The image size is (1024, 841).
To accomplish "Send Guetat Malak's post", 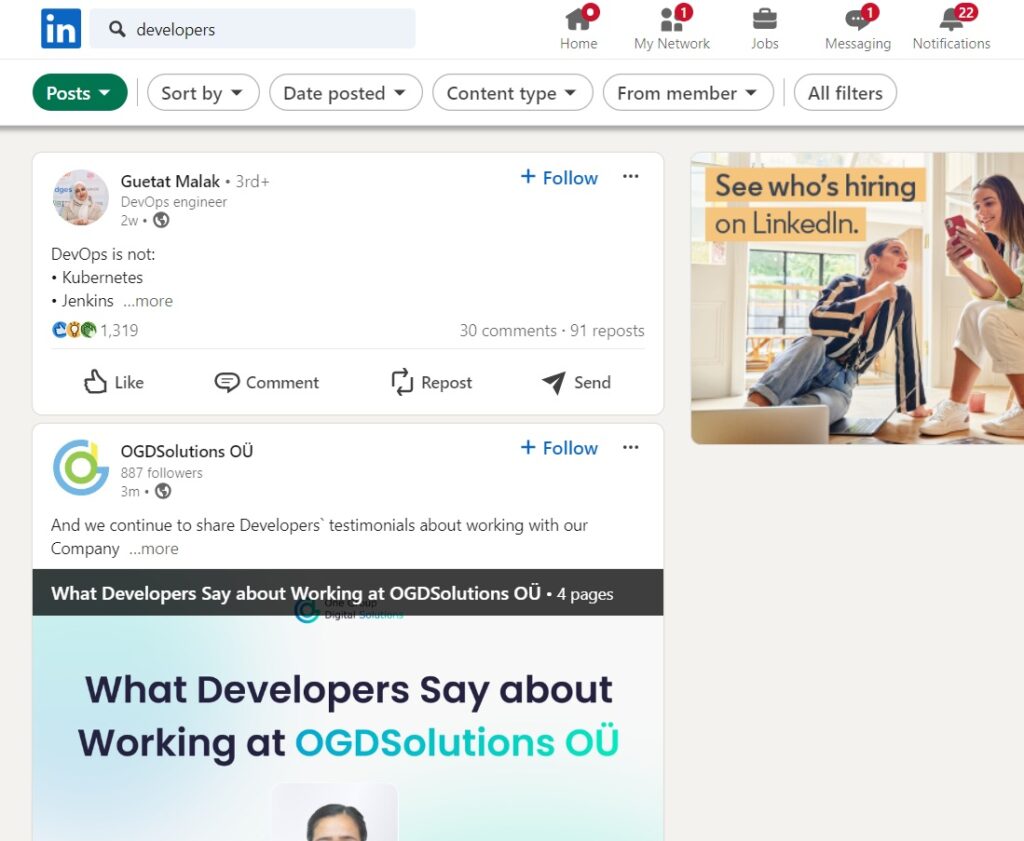I will (x=576, y=382).
